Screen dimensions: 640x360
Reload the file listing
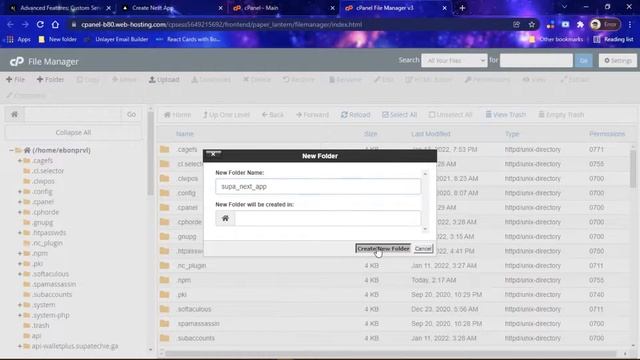[356, 115]
